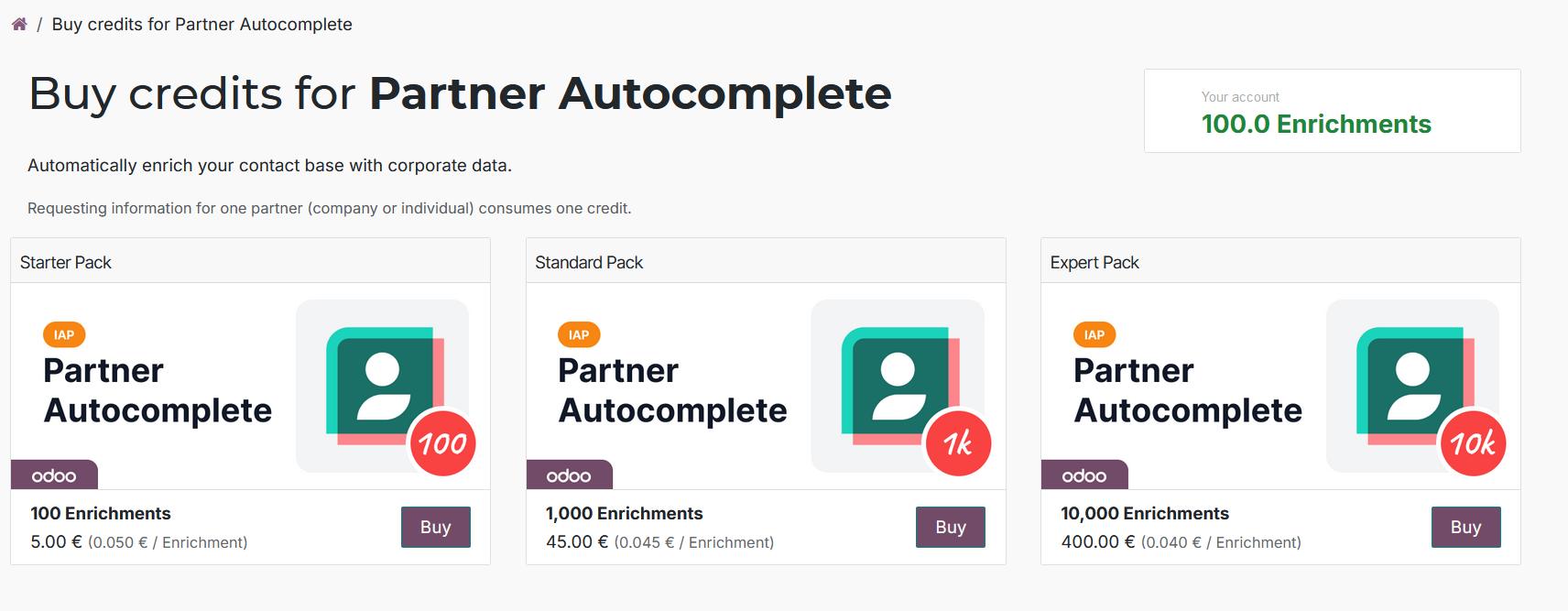The width and height of the screenshot is (1568, 611).
Task: Click the Standard Pack Partner Autocomplete banner
Action: point(766,387)
